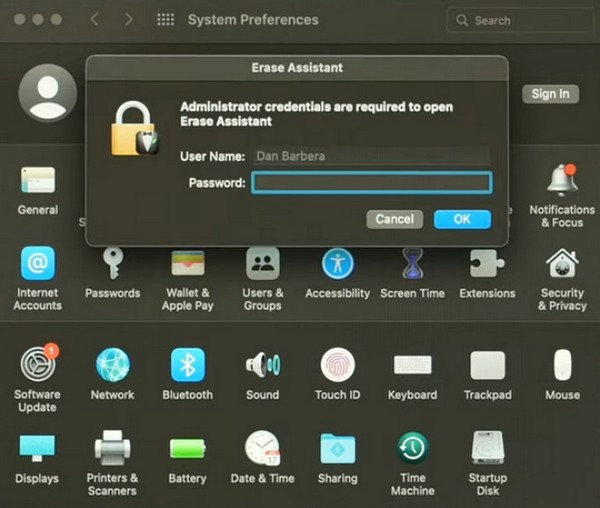
Task: Open Network preferences
Action: pyautogui.click(x=113, y=365)
